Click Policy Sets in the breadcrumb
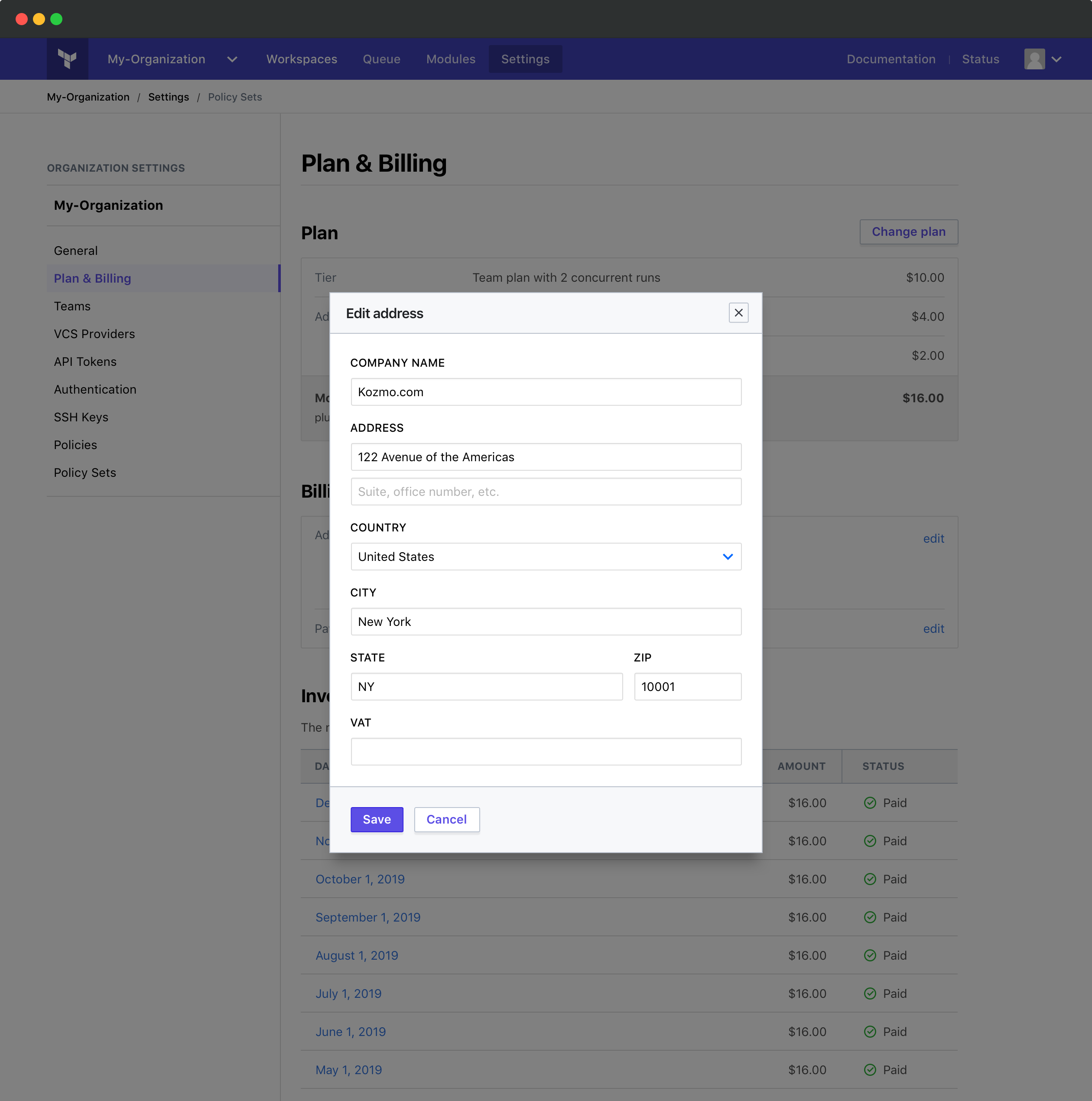 click(235, 97)
